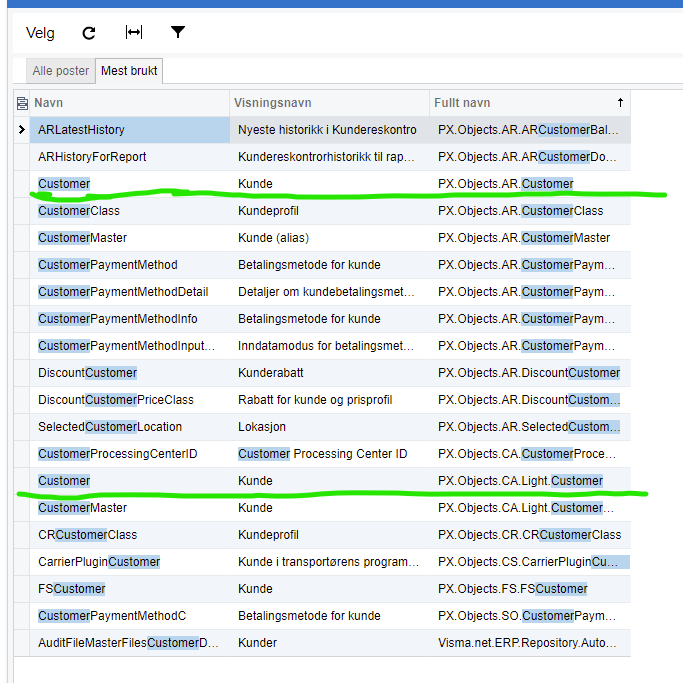
Task: Switch to Mest brukt tab
Action: pyautogui.click(x=129, y=71)
